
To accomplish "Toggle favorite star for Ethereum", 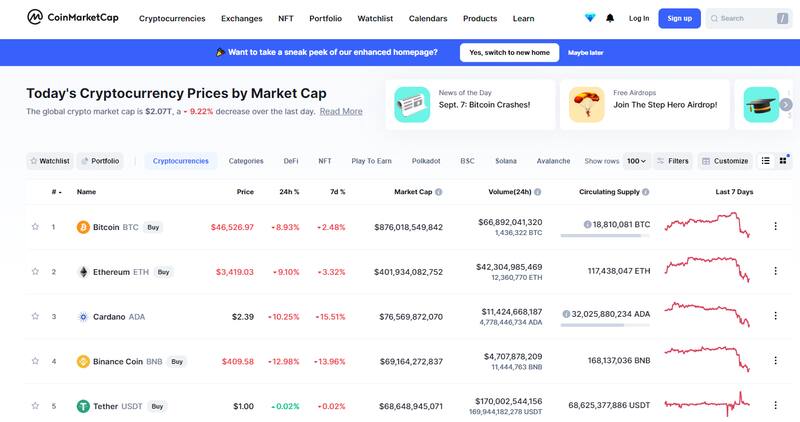I will (35, 271).
